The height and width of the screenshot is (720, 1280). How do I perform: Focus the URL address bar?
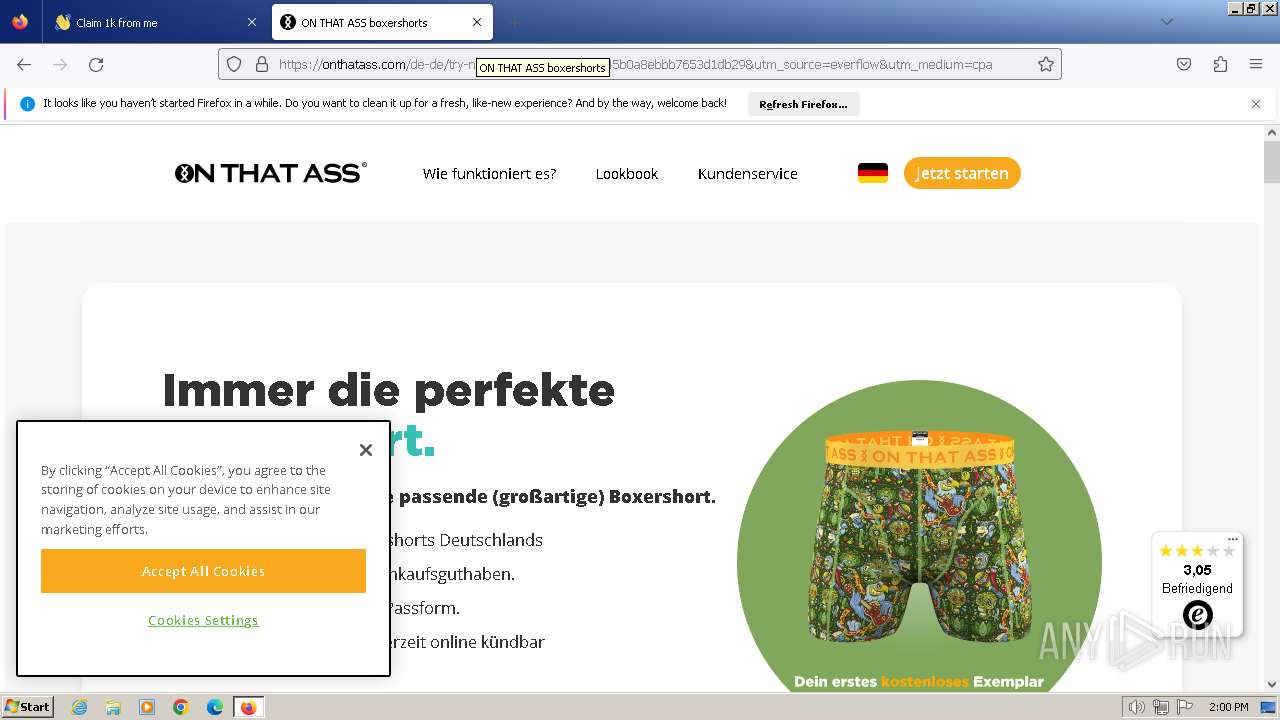pyautogui.click(x=640, y=64)
